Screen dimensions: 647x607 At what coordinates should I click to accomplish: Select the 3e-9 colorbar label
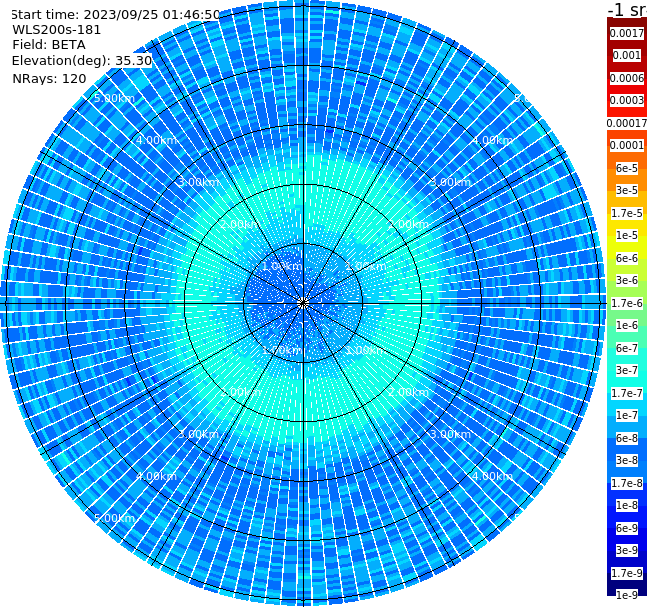coord(627,550)
